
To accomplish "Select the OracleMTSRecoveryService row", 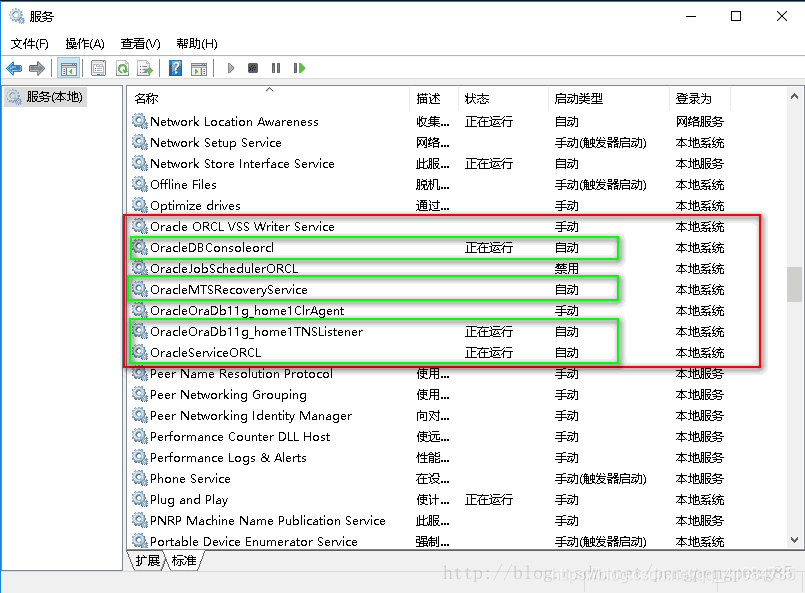I will [429, 290].
